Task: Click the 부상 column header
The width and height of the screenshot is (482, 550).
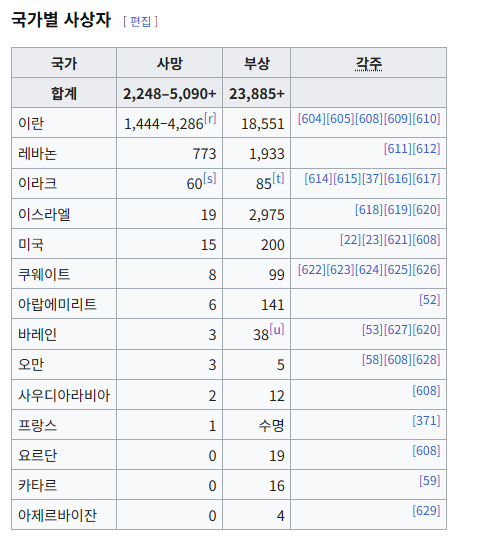Action: [257, 63]
